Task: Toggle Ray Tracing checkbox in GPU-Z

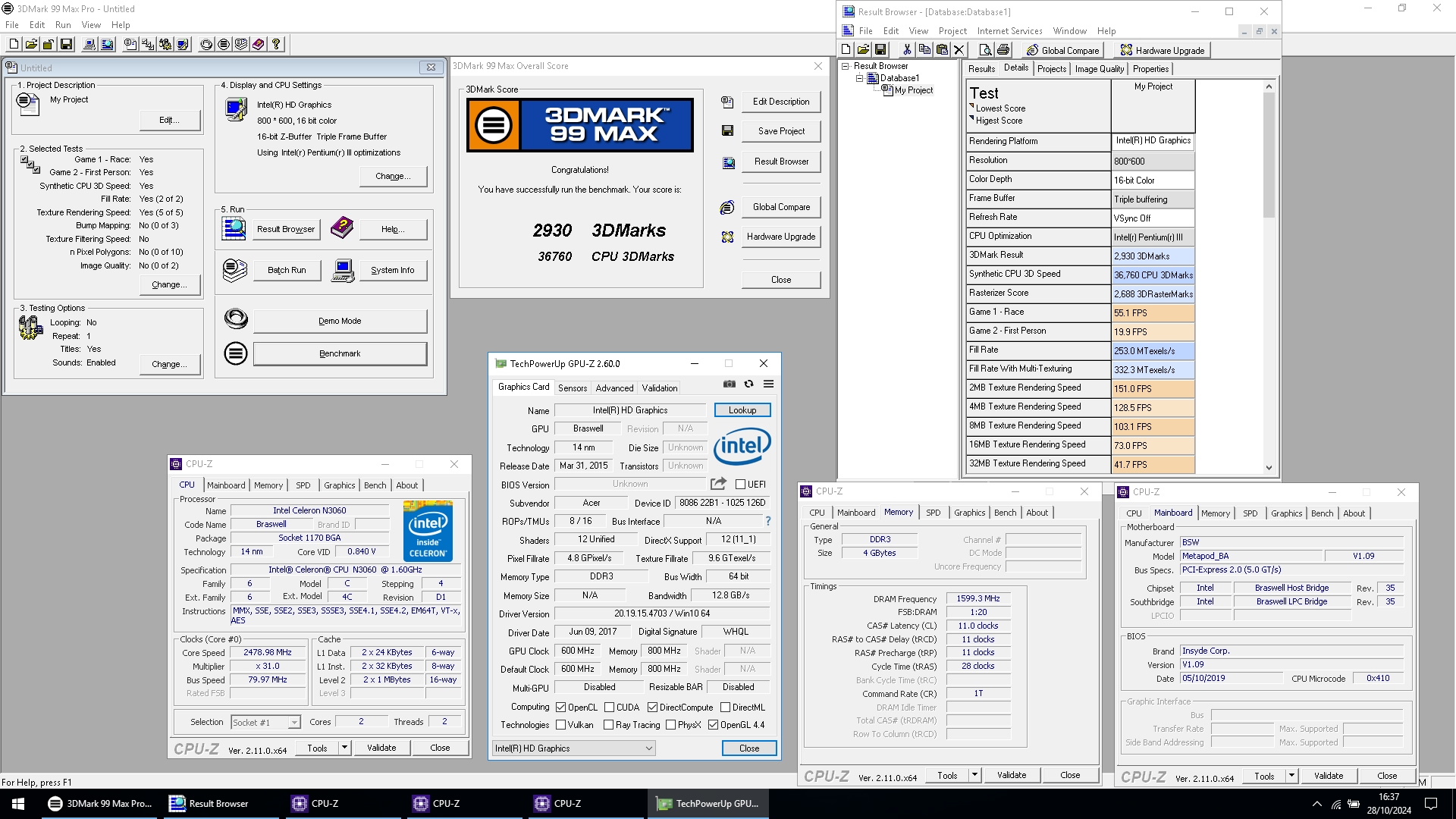Action: coord(608,725)
